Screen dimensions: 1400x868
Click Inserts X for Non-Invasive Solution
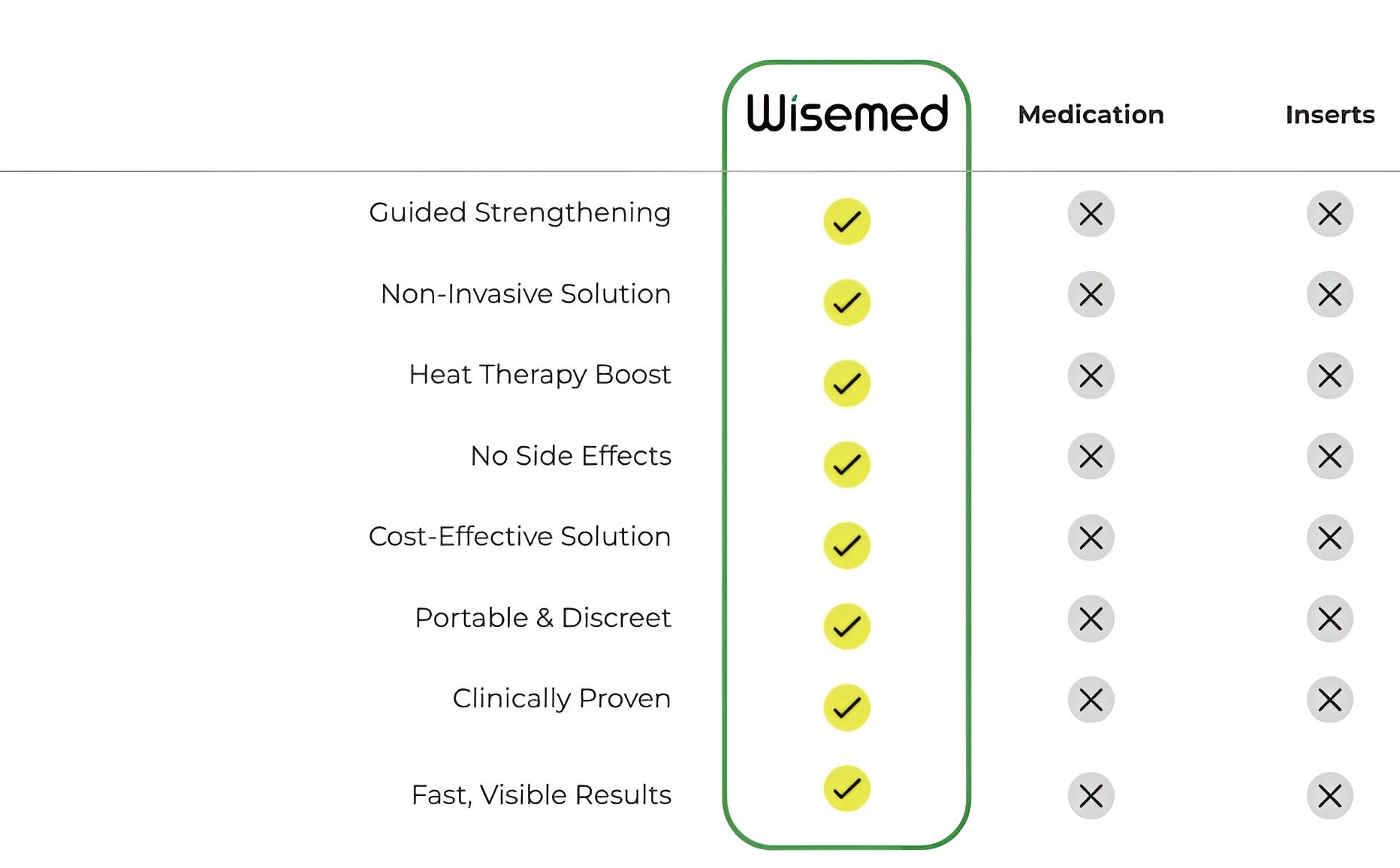1329,294
